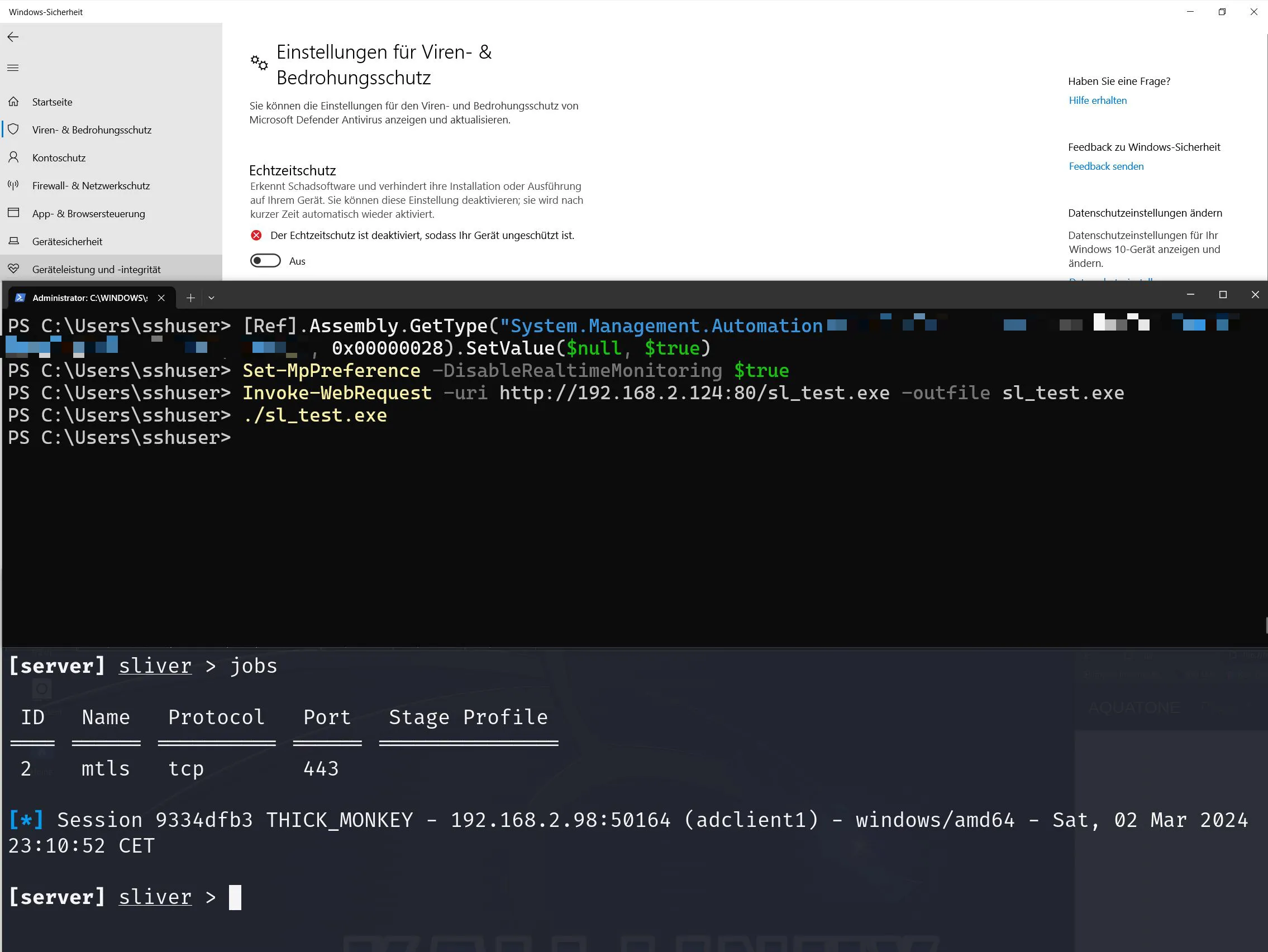Image resolution: width=1268 pixels, height=952 pixels.
Task: Click the Gerätesicherheit laptop icon
Action: [x=14, y=241]
